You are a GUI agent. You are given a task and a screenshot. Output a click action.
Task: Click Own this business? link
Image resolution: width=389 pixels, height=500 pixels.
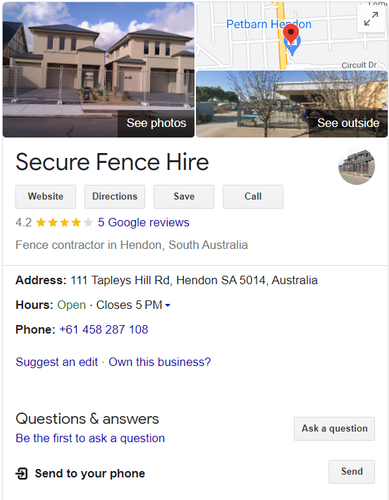[x=160, y=362]
